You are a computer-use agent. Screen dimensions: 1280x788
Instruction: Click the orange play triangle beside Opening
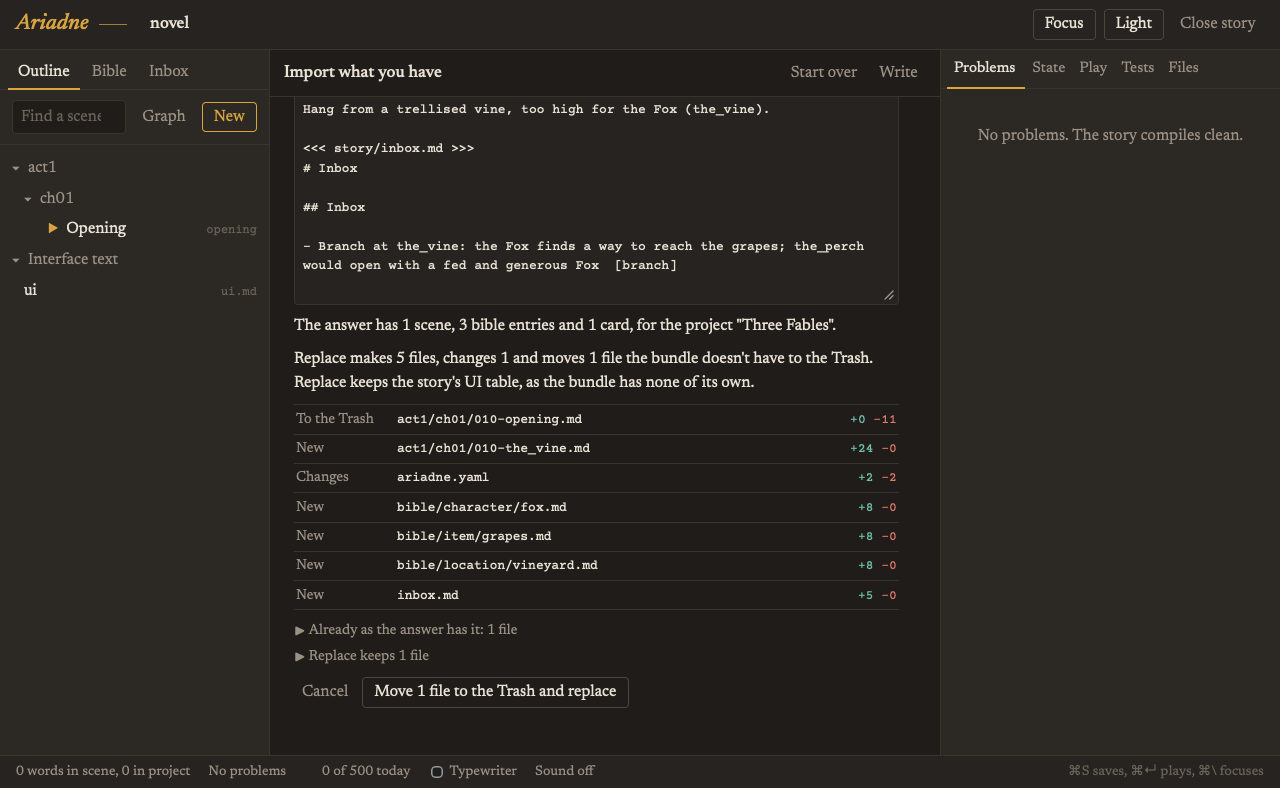[53, 228]
